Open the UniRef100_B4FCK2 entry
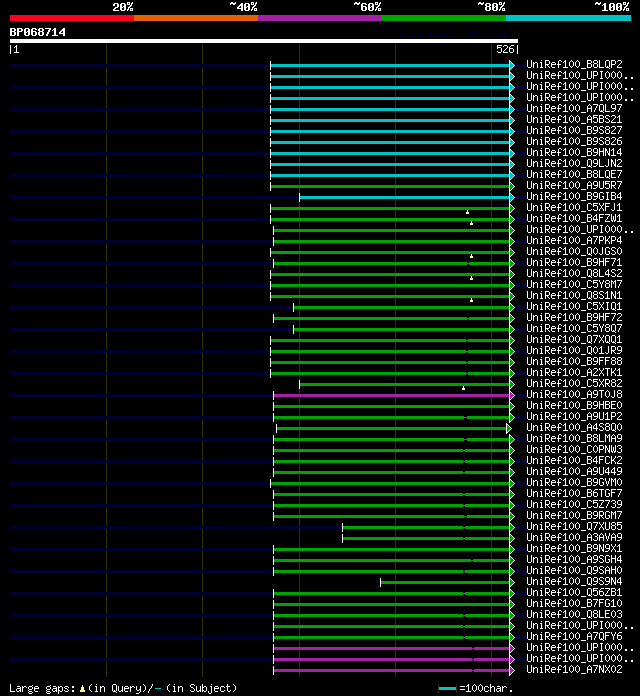The image size is (640, 696). pos(574,461)
